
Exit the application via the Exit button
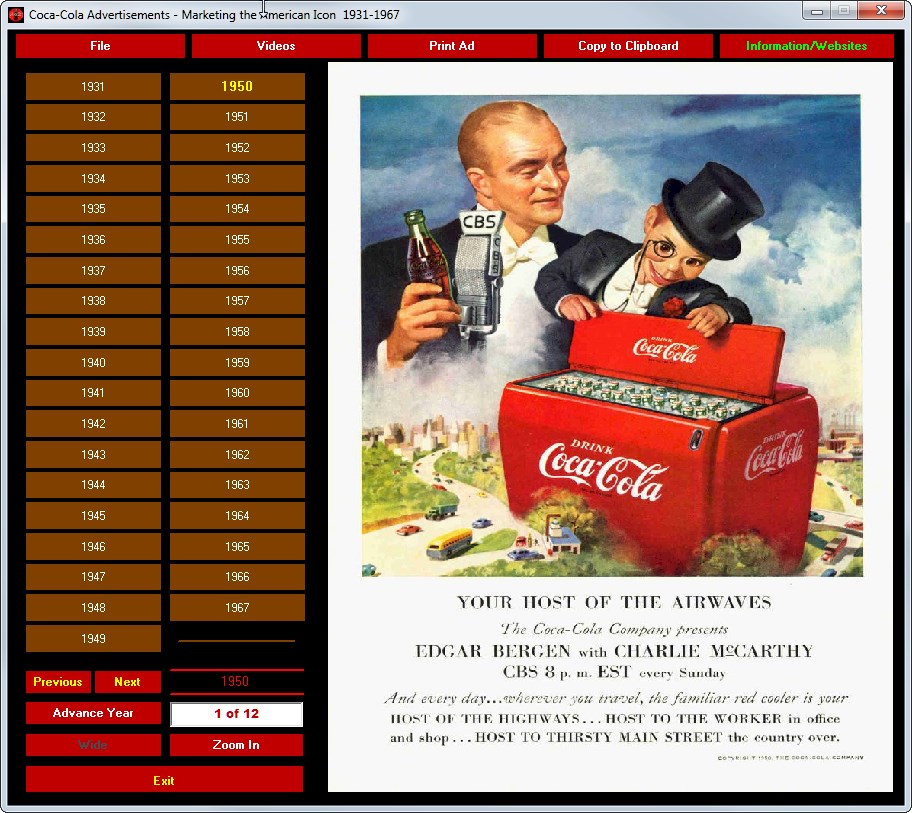(x=163, y=779)
